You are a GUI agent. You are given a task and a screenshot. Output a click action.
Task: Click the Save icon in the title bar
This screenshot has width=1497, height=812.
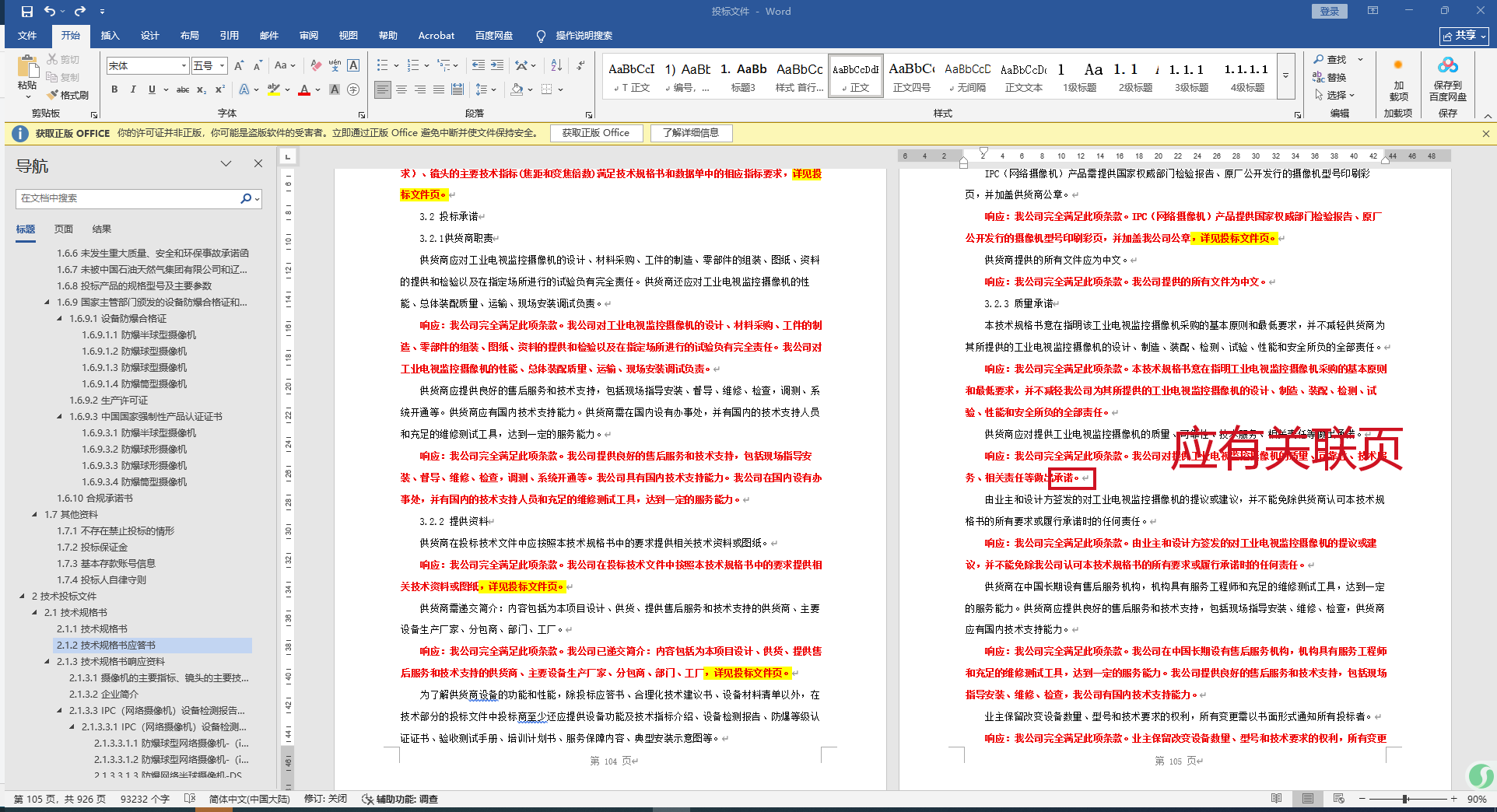[x=27, y=12]
